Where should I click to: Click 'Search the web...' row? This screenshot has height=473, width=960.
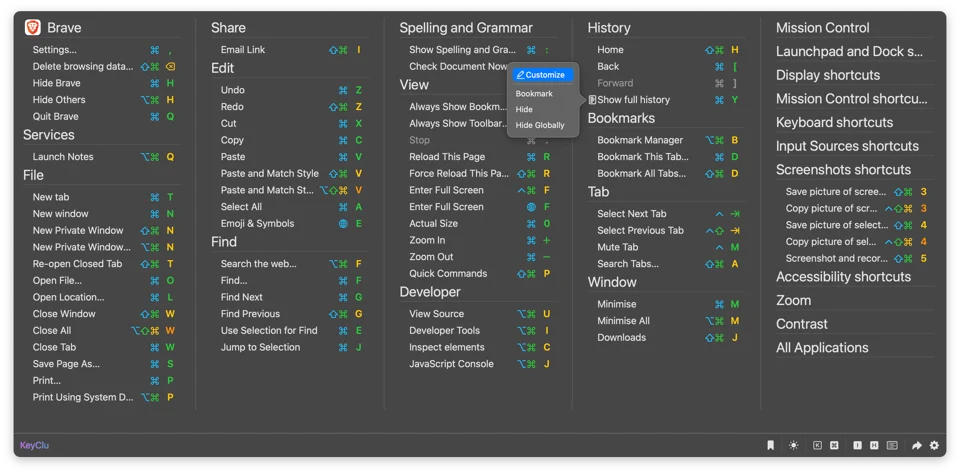(x=291, y=264)
